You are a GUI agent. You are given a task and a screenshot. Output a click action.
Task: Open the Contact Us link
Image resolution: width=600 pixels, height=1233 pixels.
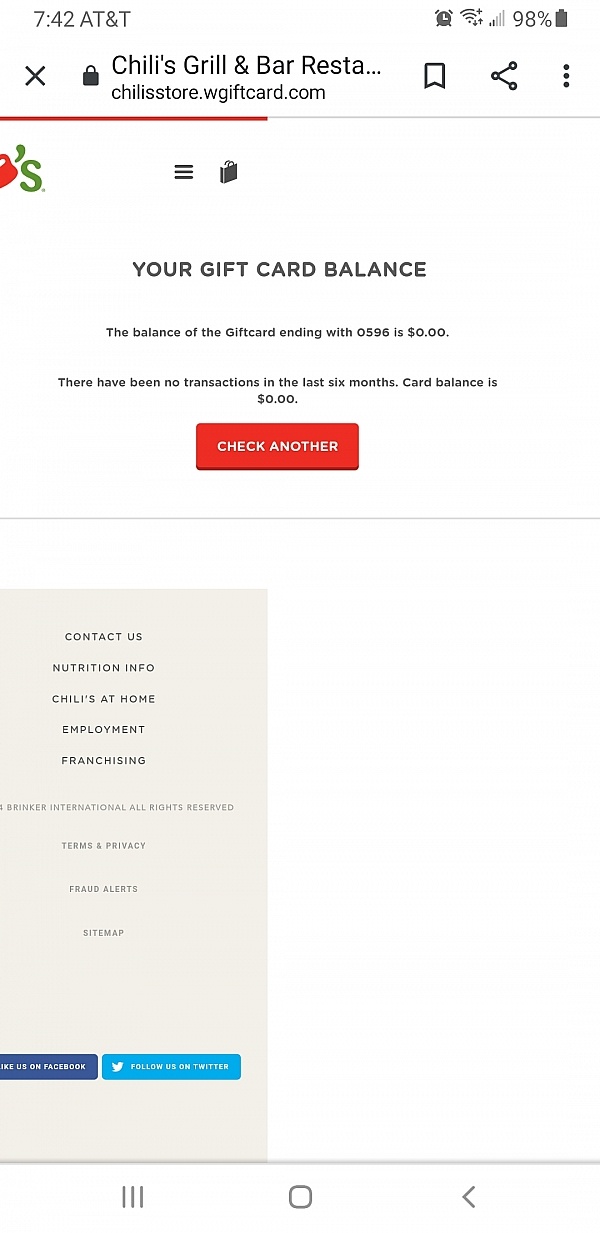point(104,637)
